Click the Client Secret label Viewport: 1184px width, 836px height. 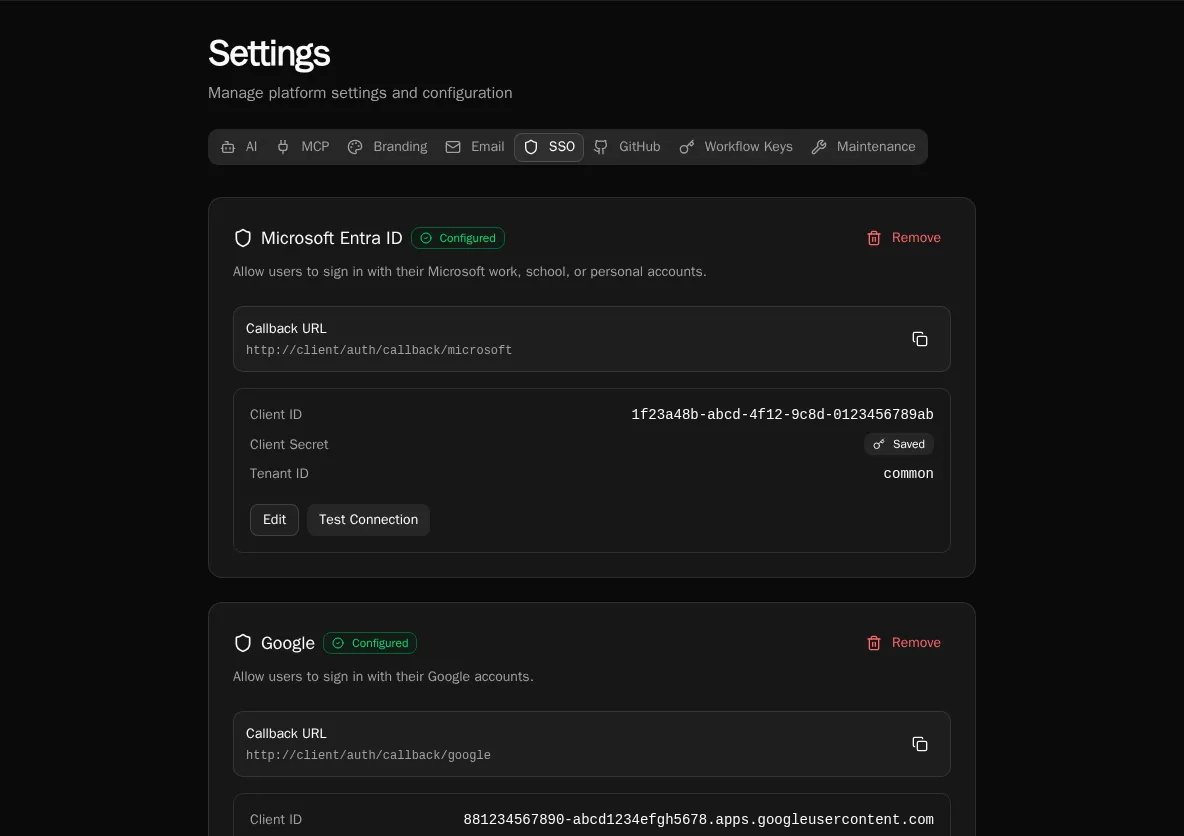coord(289,445)
